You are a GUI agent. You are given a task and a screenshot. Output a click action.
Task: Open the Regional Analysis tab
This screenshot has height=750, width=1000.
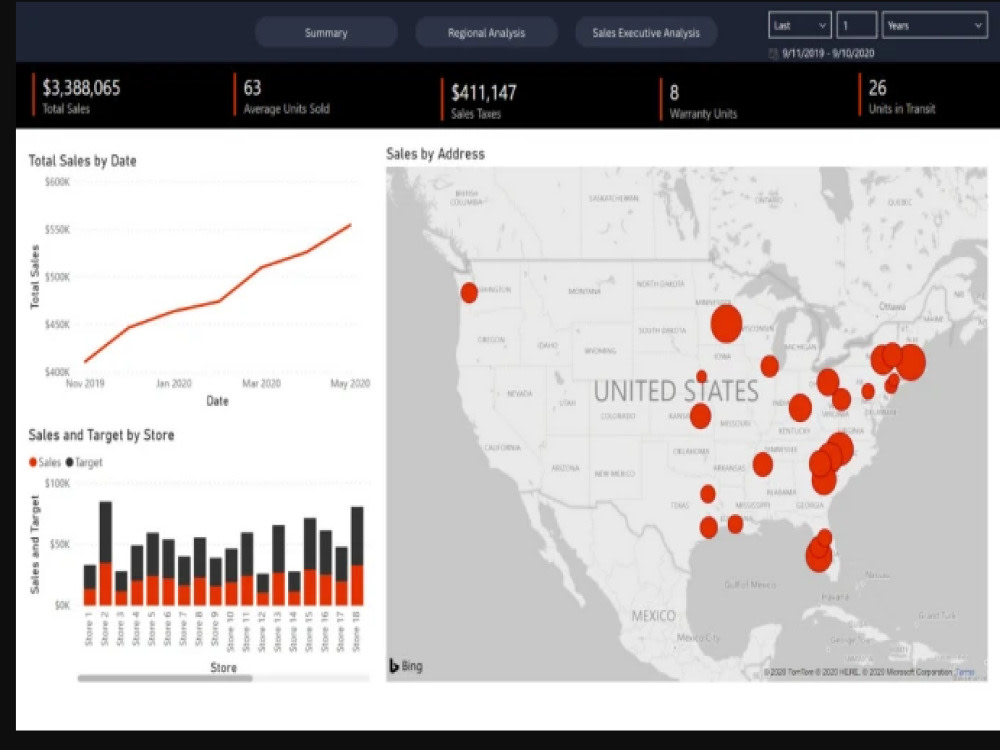point(486,32)
